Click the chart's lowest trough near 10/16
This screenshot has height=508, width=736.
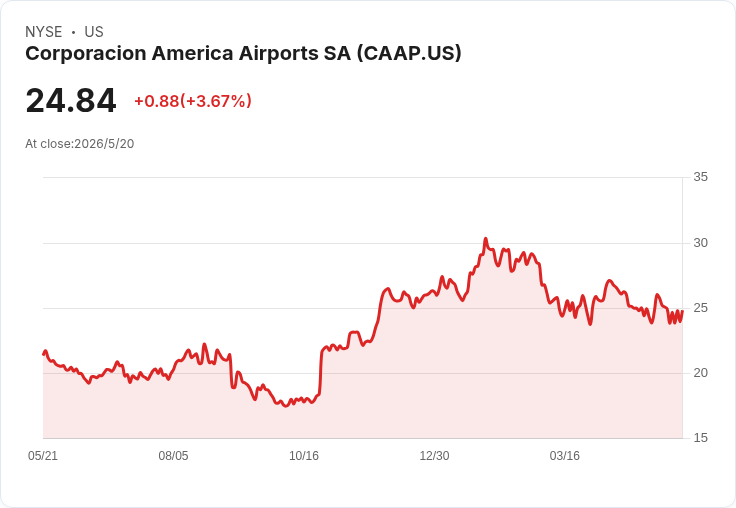(x=285, y=406)
